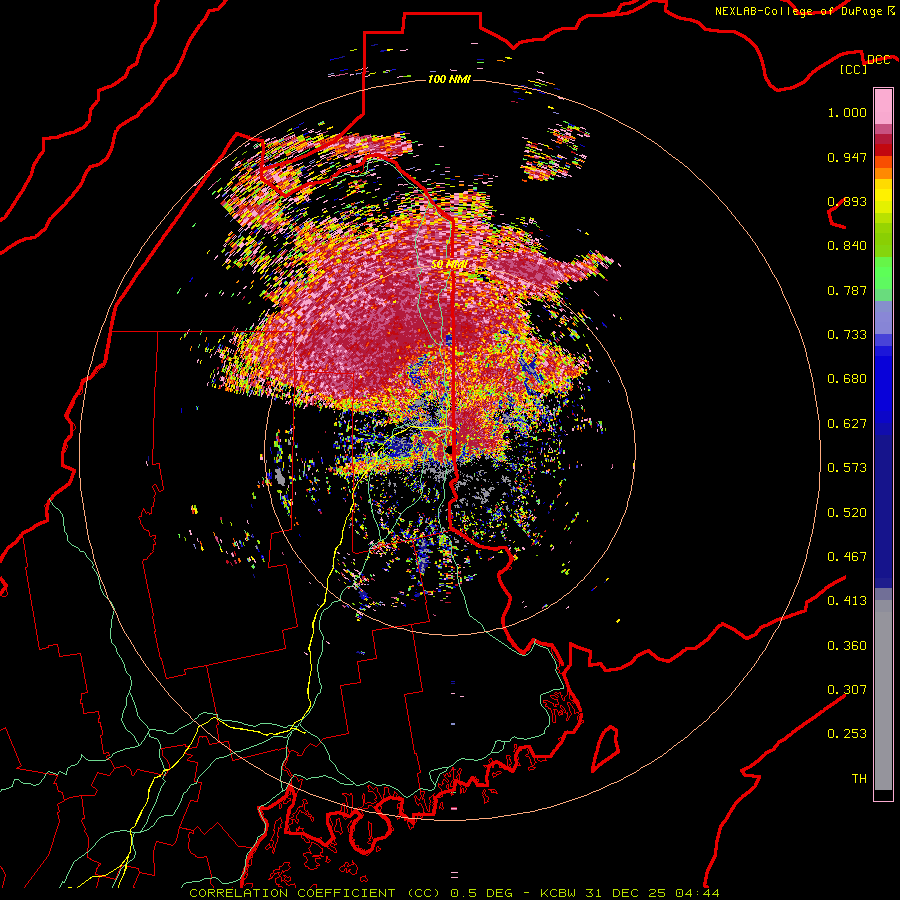Select the 0.467 legend value

pyautogui.click(x=847, y=557)
